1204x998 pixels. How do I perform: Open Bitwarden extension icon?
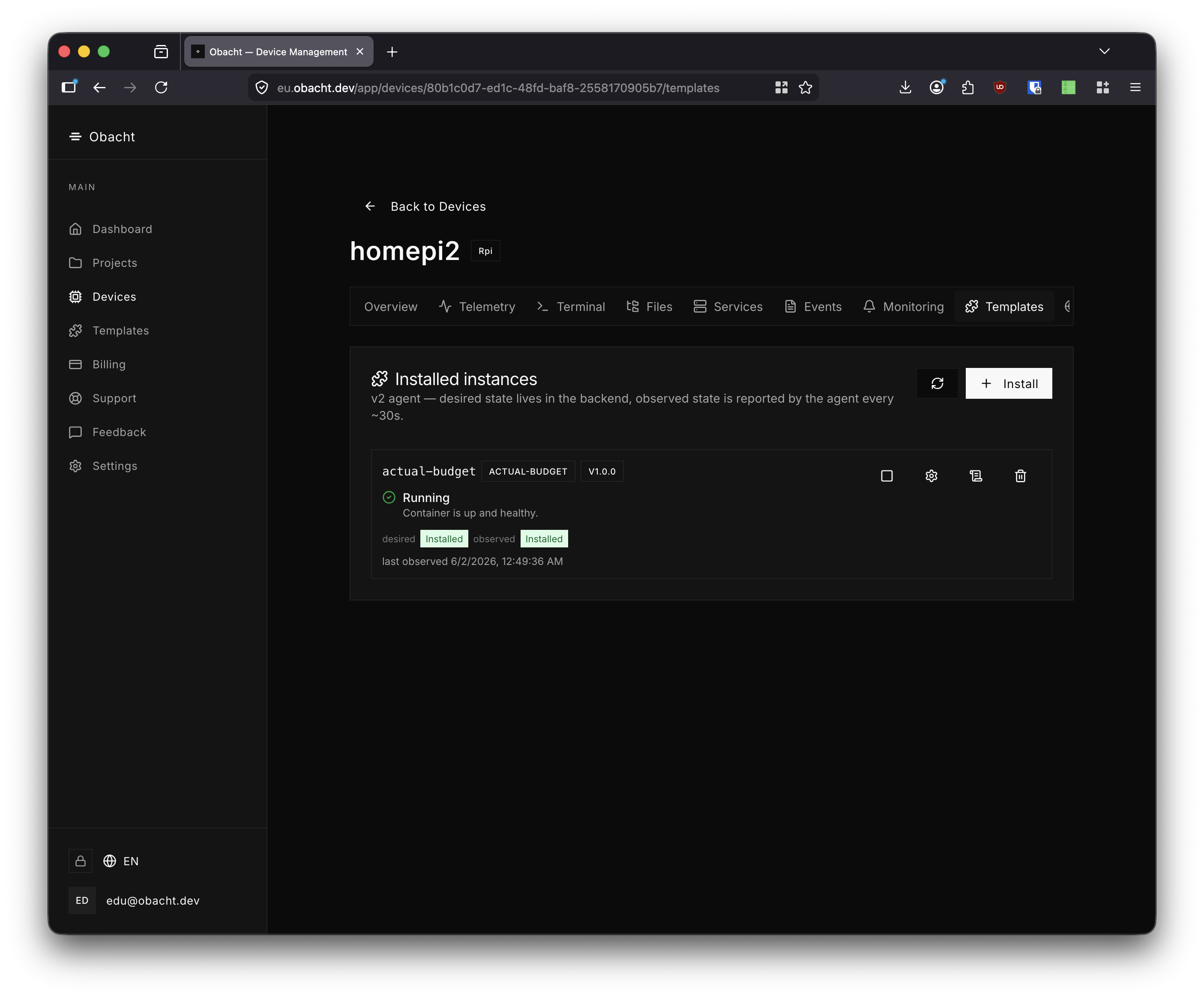point(1034,88)
